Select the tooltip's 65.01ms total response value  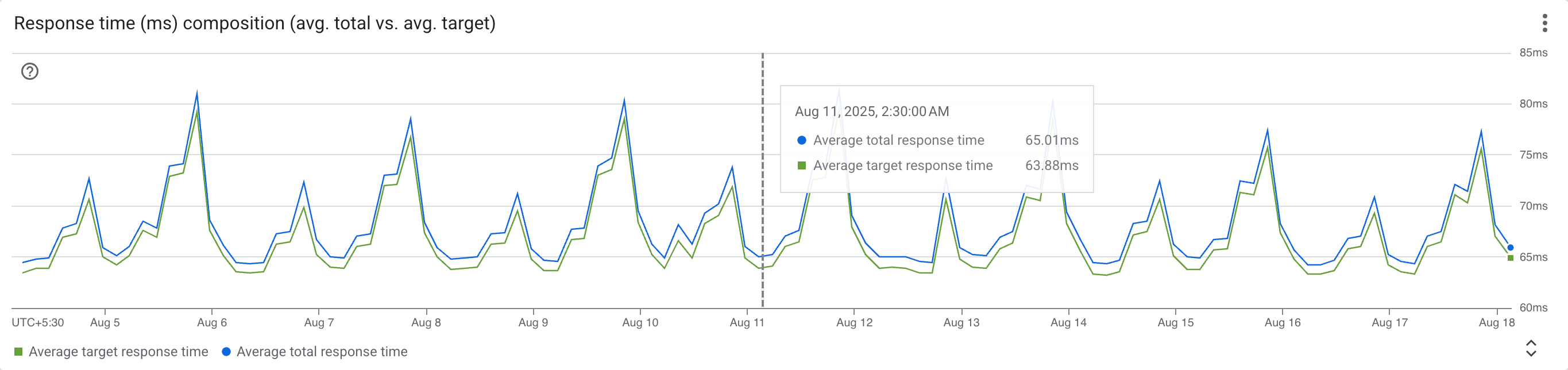click(1051, 141)
